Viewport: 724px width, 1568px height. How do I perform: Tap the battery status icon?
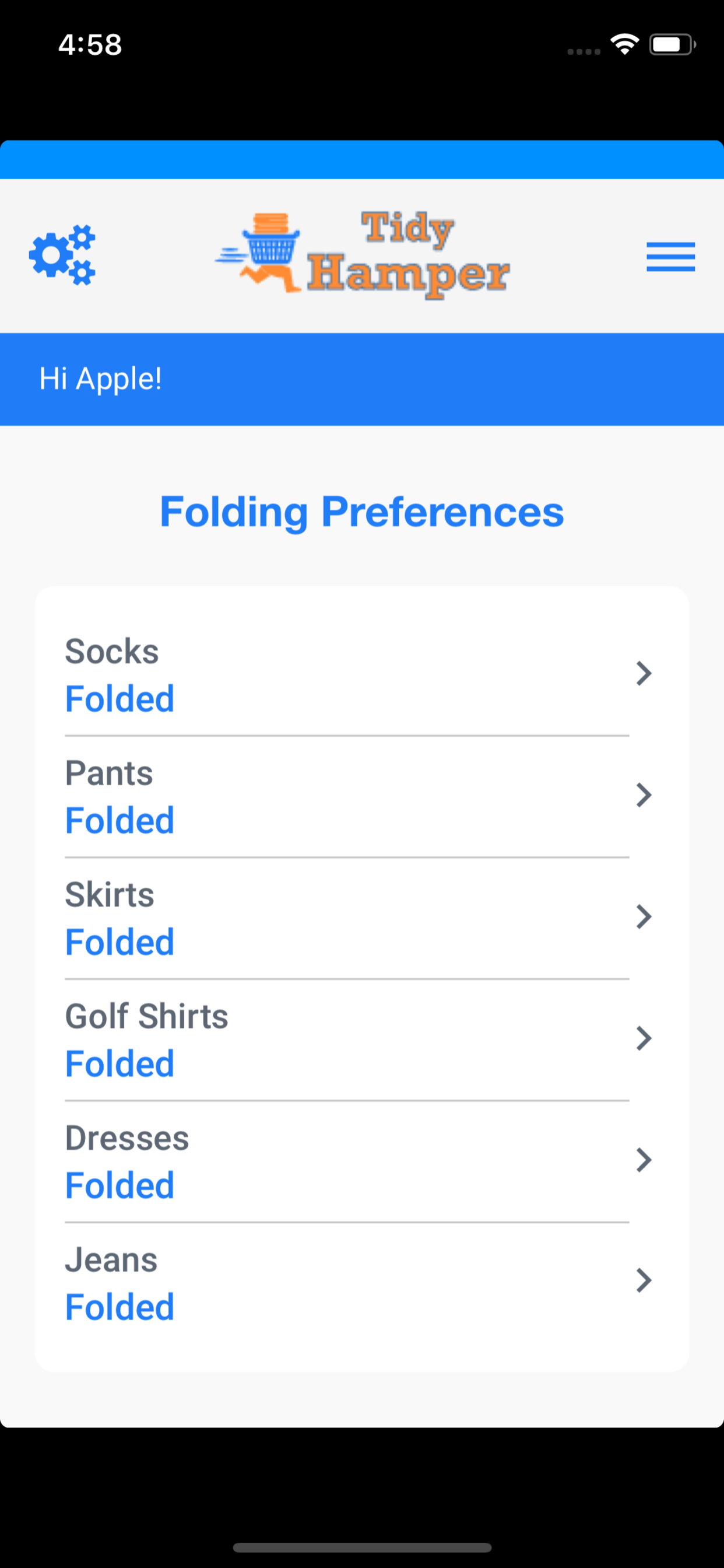click(672, 44)
